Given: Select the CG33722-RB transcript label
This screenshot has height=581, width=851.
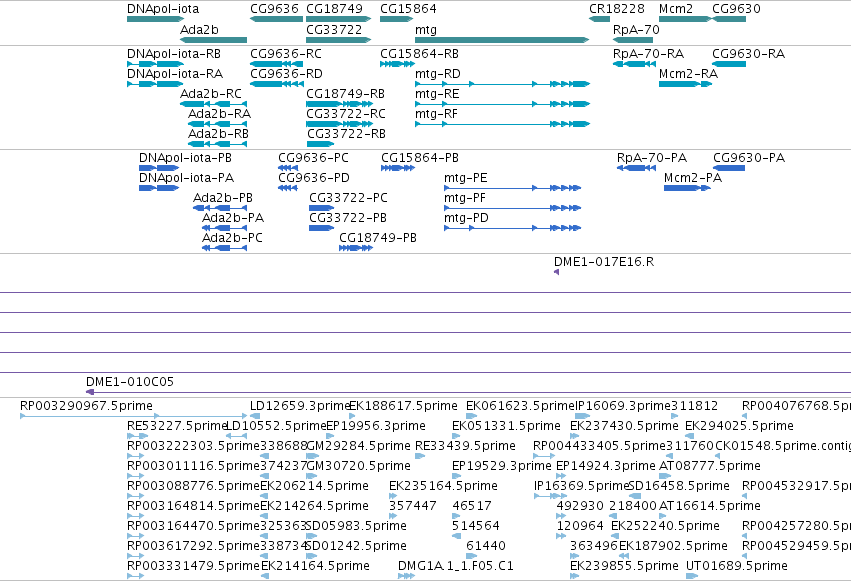Looking at the screenshot, I should pos(346,134).
